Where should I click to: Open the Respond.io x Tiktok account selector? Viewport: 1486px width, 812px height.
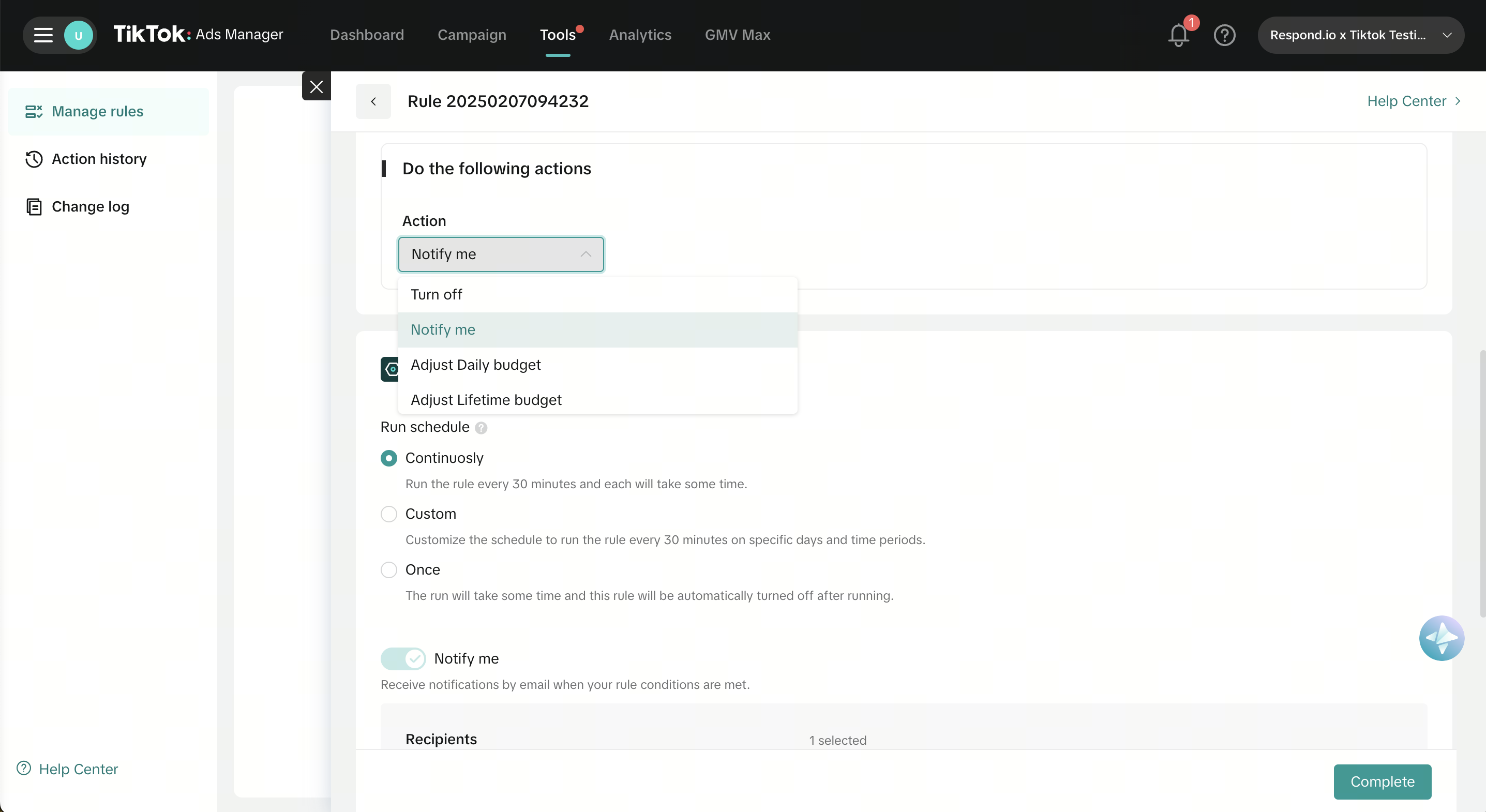click(x=1361, y=35)
